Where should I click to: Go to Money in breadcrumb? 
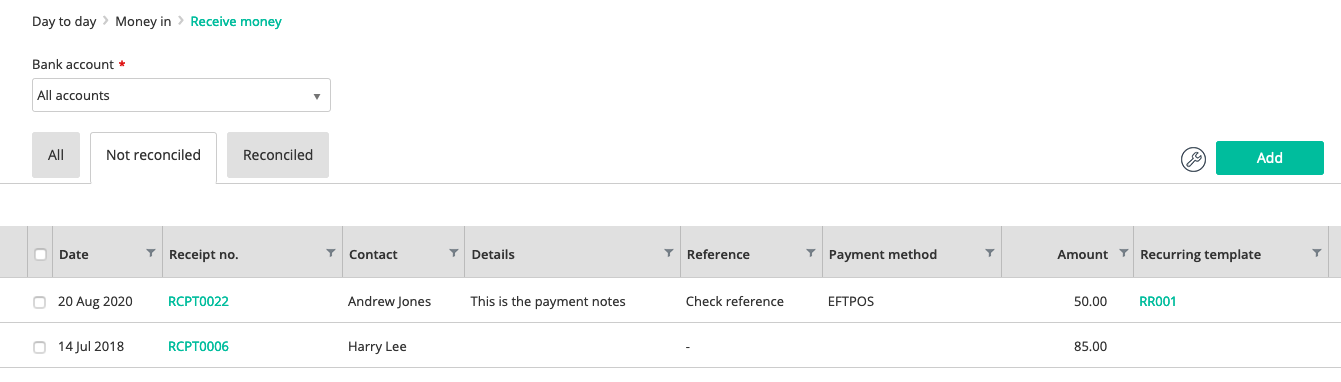coord(143,21)
